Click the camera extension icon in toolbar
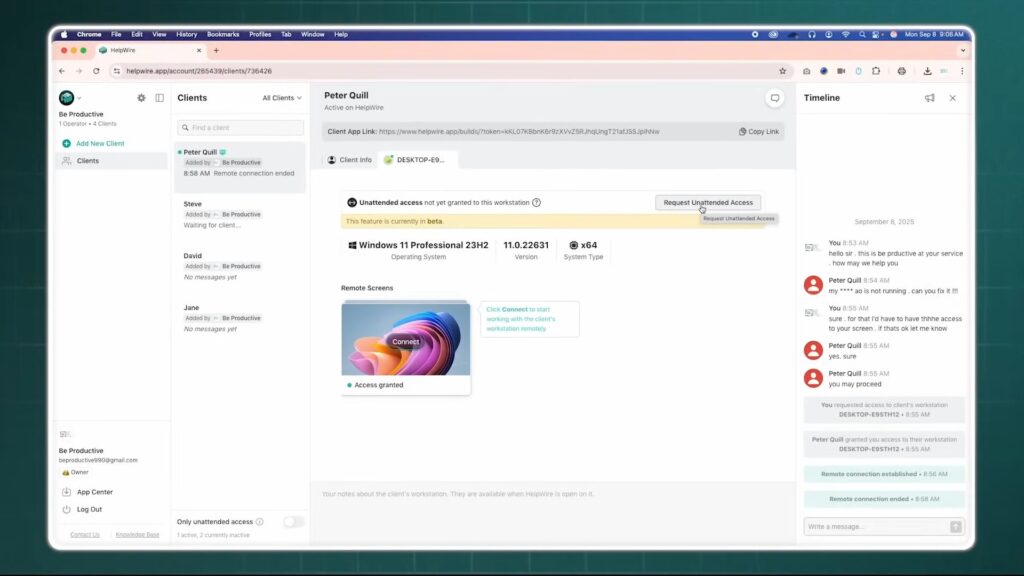 (807, 71)
